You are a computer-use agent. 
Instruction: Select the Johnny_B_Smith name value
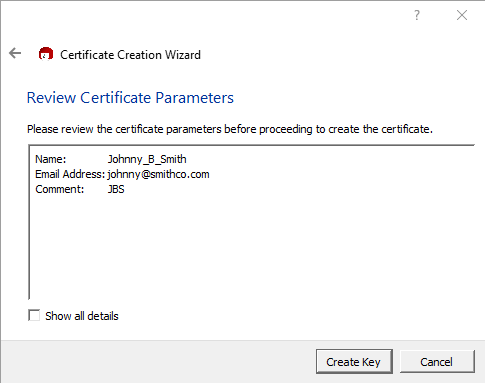(147, 159)
